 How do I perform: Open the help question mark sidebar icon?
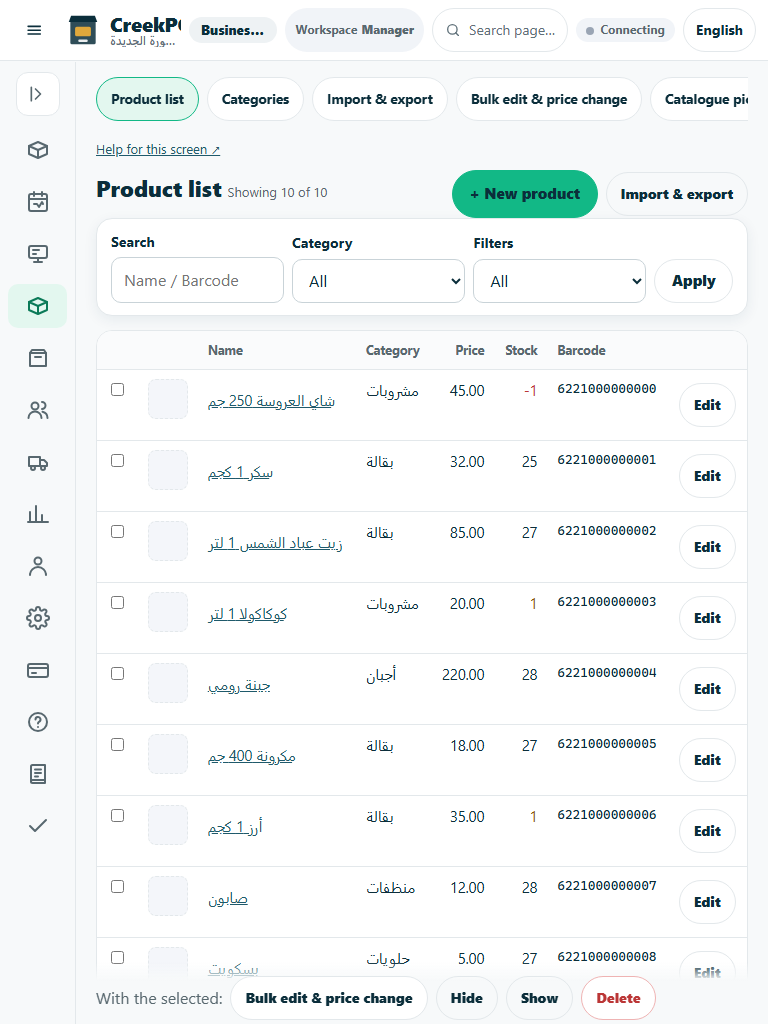(38, 722)
